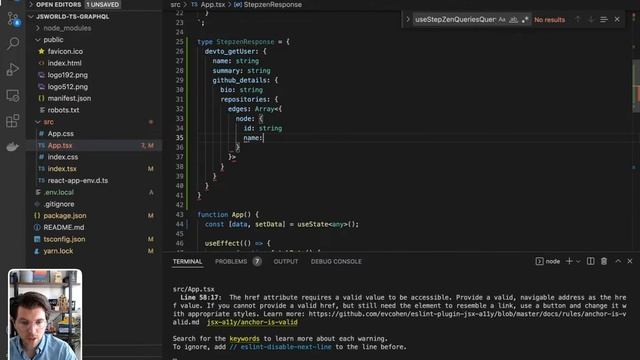This screenshot has width=640, height=360.
Task: Click the minimap on the editor edge
Action: point(636,86)
